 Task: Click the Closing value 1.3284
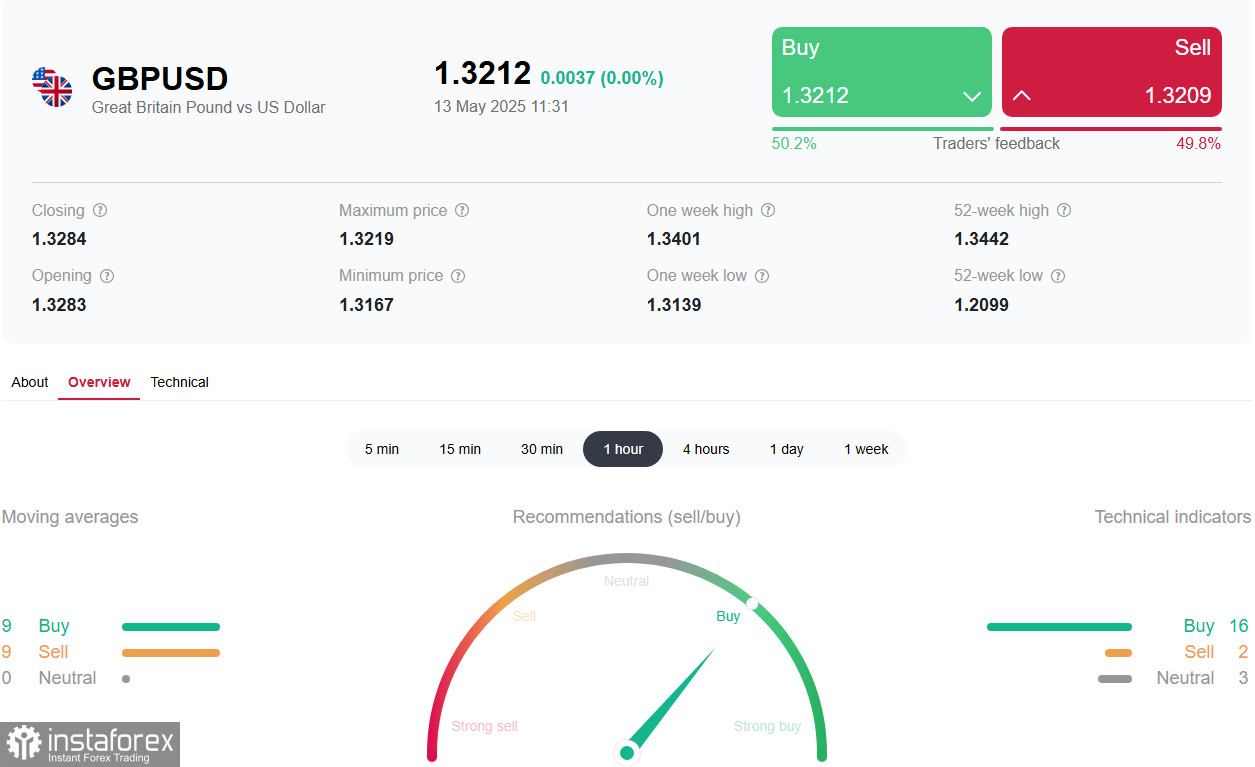click(59, 239)
